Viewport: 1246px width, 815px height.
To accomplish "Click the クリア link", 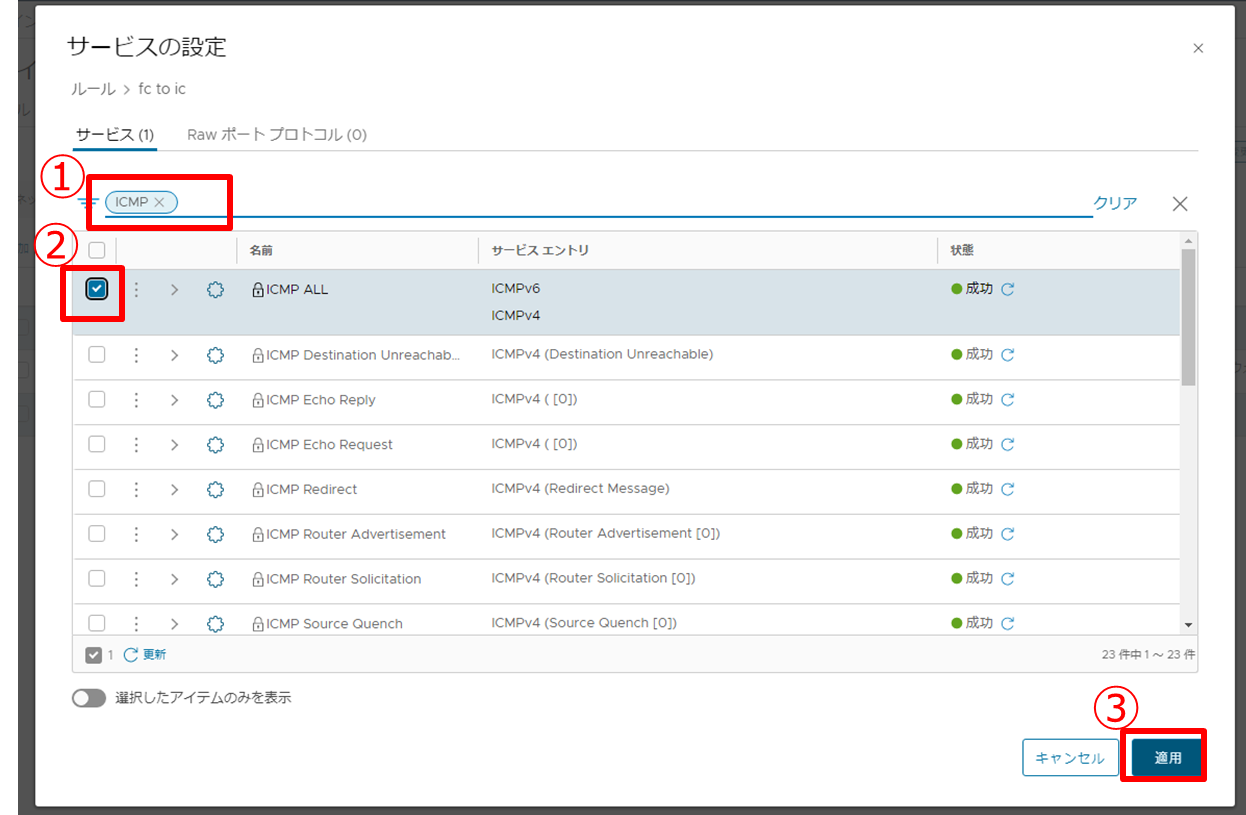I will coord(1115,203).
